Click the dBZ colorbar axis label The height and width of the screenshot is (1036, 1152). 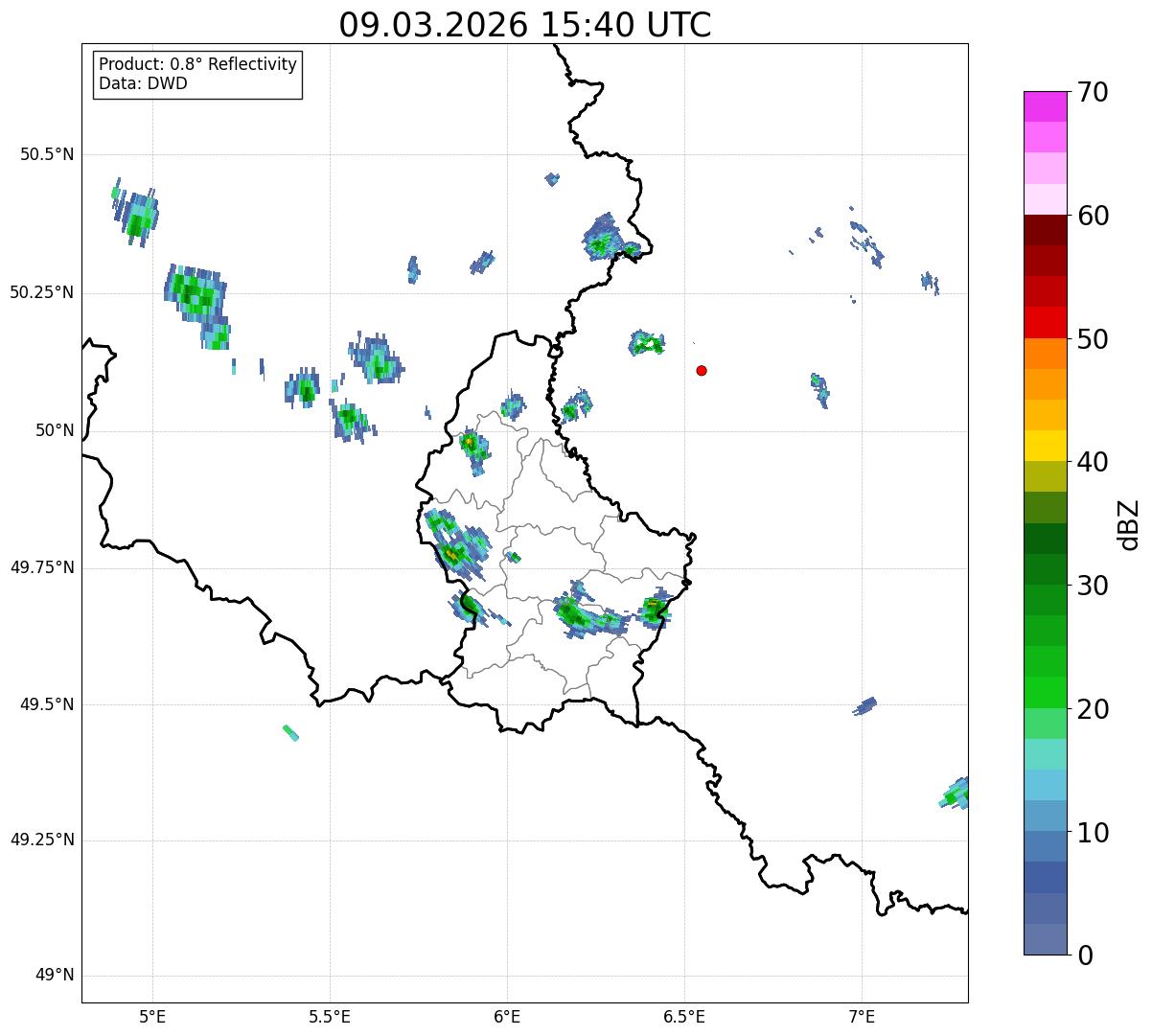coord(1129,523)
